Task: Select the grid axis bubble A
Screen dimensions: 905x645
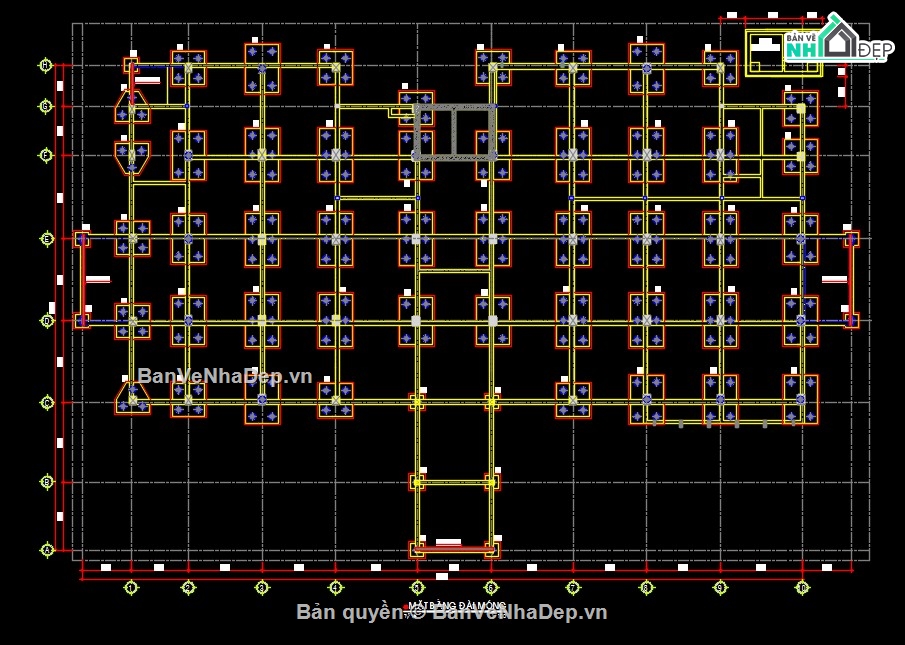Action: pos(47,550)
